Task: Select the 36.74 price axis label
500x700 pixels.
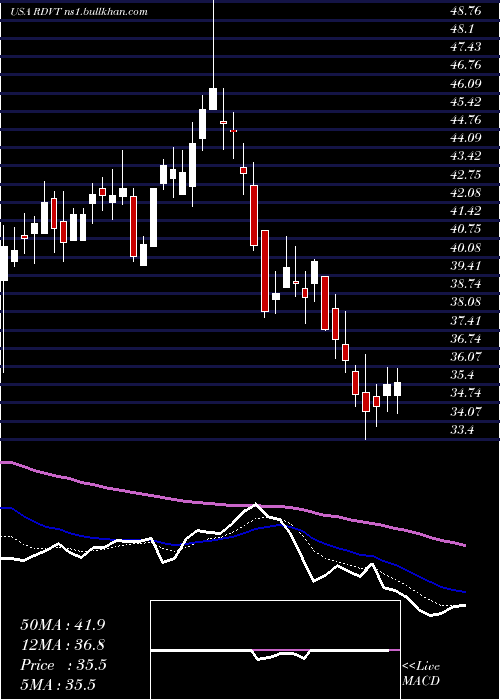Action: [465, 338]
